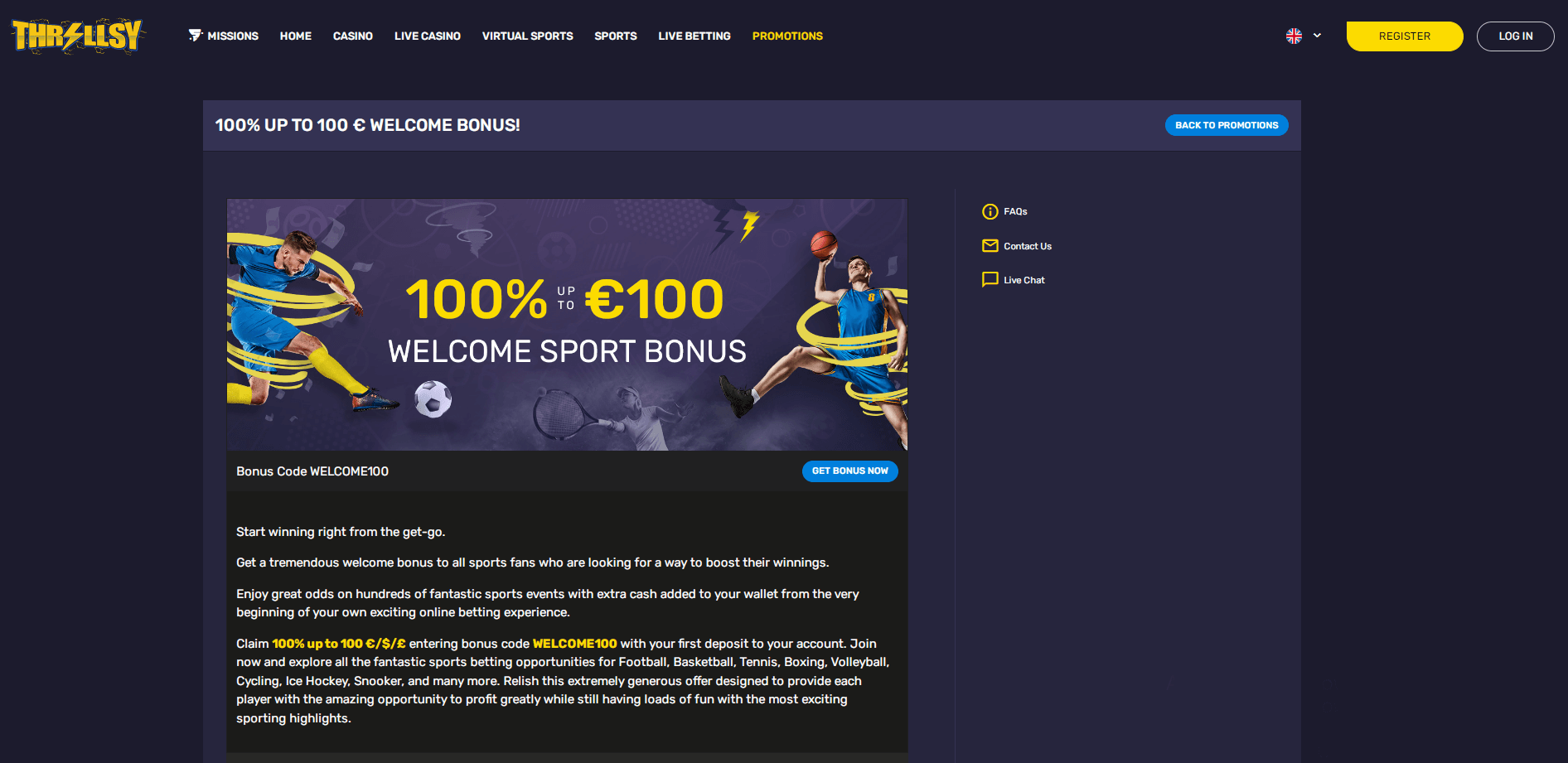Click the yellow Register button
This screenshot has height=763, width=1568.
[x=1405, y=36]
